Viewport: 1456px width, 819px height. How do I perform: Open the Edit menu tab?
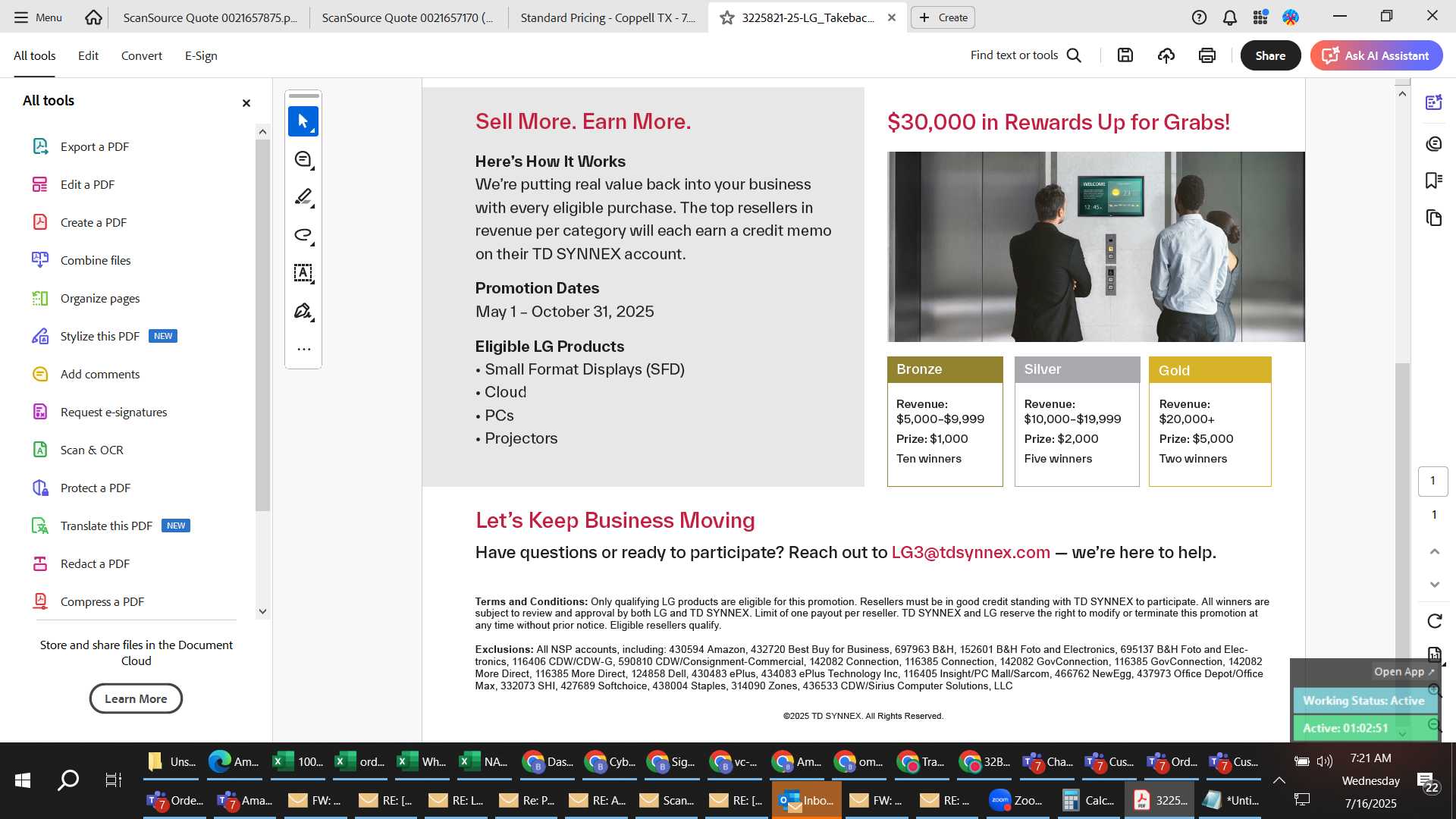click(x=88, y=55)
